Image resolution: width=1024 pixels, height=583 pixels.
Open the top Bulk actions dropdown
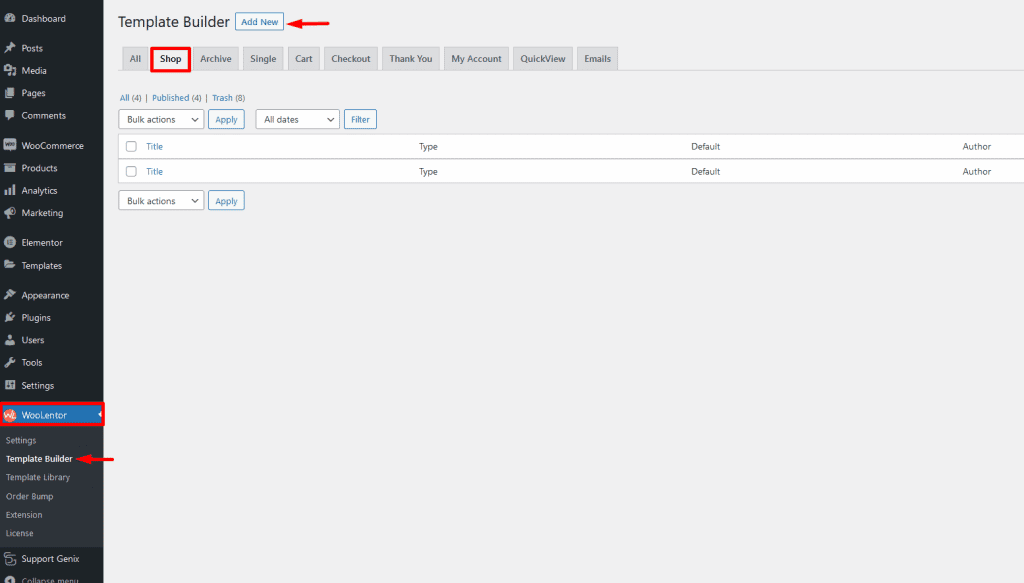(161, 120)
